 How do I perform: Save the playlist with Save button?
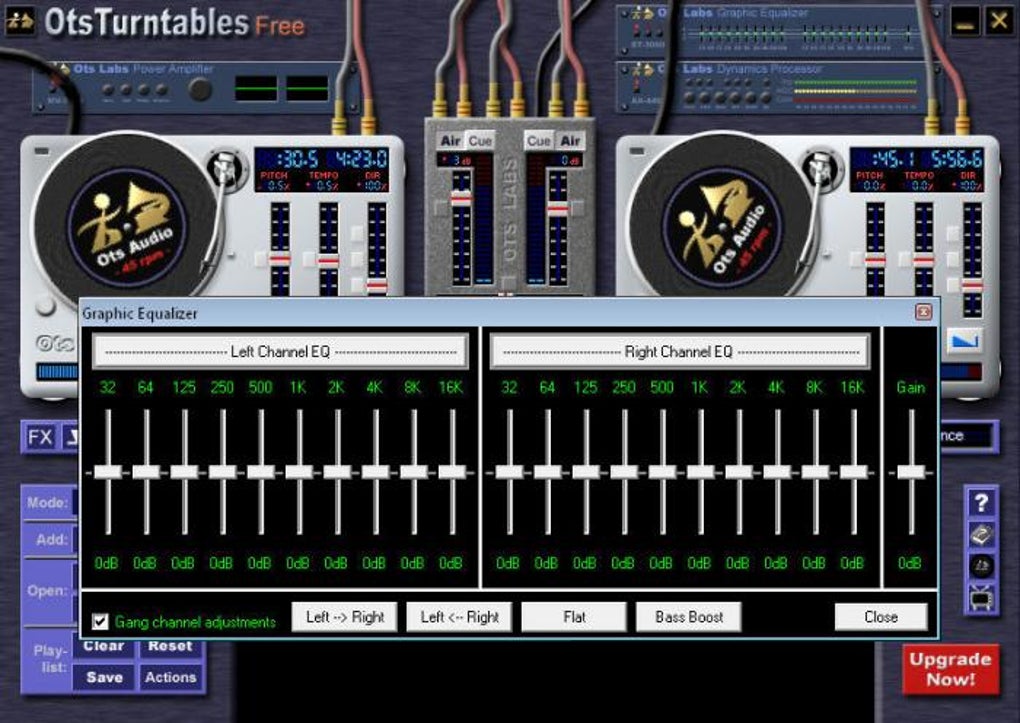(104, 677)
